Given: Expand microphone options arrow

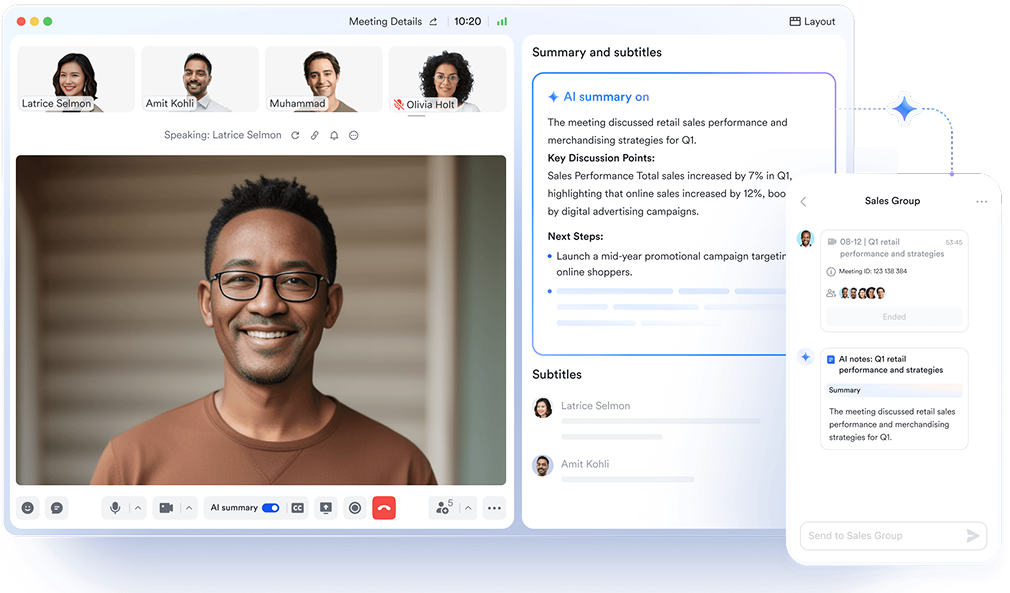Looking at the screenshot, I should click(138, 508).
